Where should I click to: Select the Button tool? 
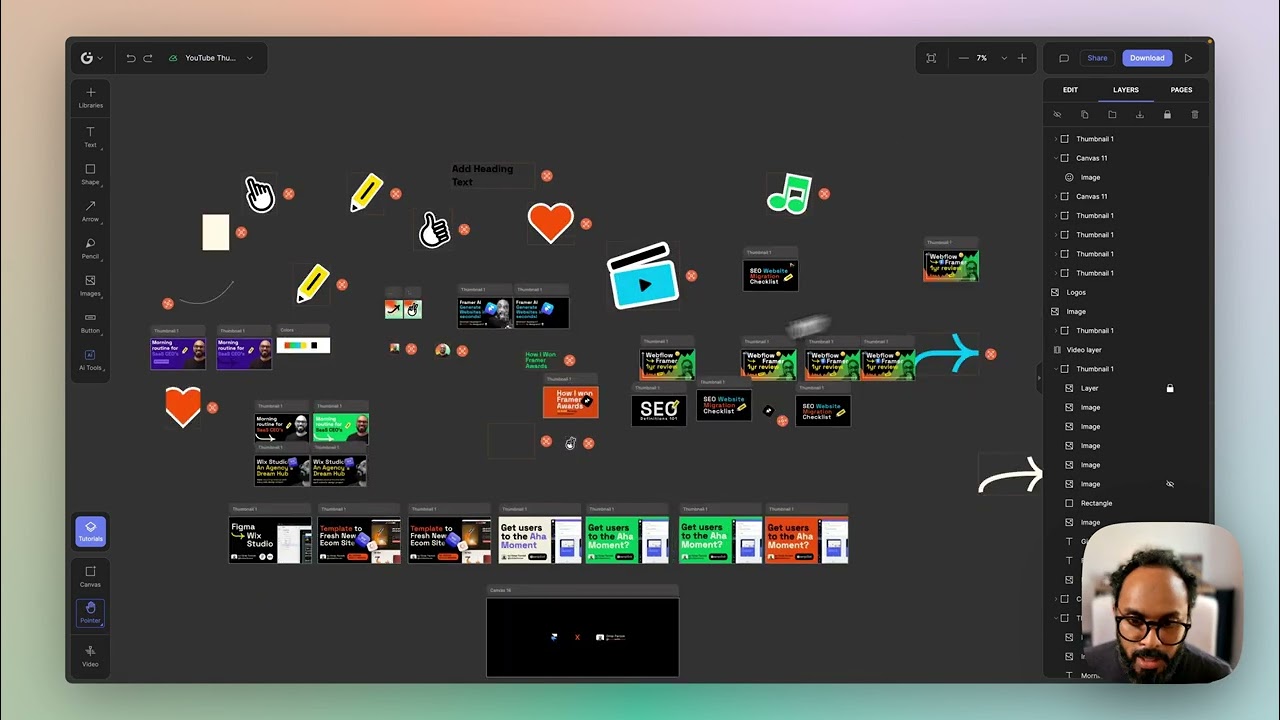(90, 322)
